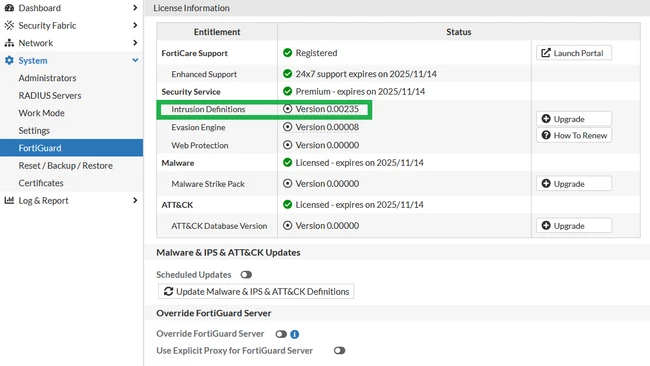Click the Security Service row label

click(191, 92)
